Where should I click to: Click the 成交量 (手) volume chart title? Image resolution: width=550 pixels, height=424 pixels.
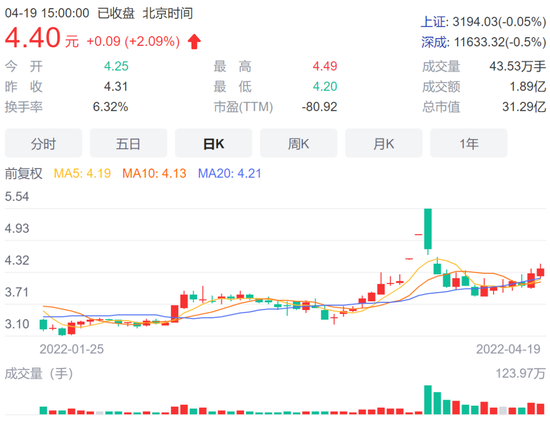coord(39,373)
